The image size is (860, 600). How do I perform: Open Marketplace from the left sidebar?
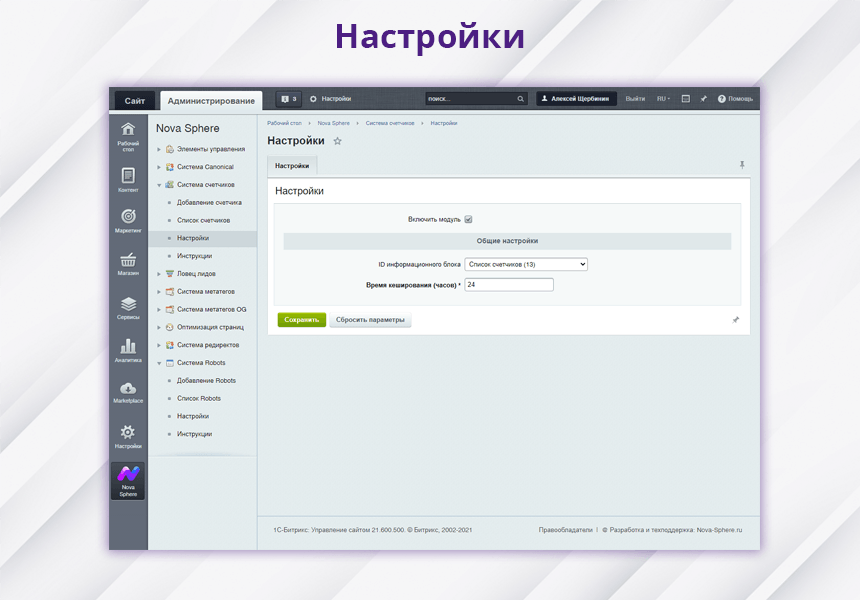point(127,390)
